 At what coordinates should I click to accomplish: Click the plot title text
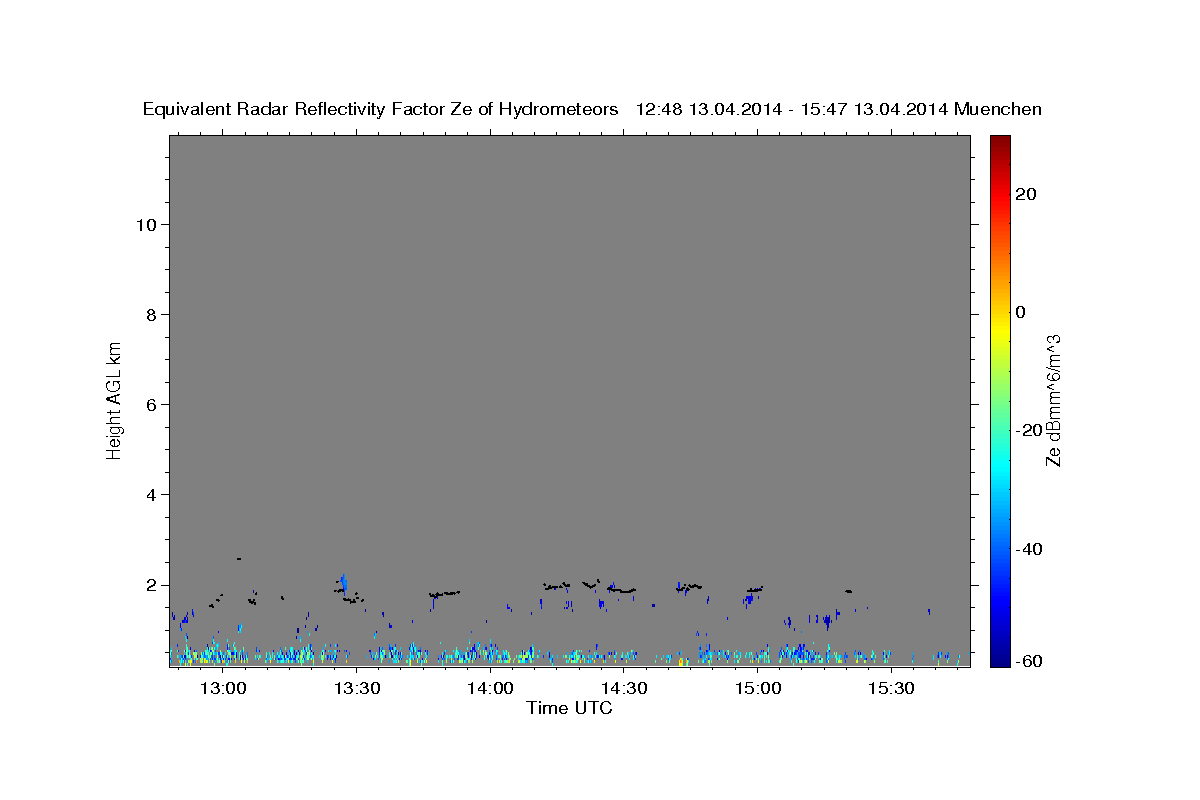coord(592,109)
